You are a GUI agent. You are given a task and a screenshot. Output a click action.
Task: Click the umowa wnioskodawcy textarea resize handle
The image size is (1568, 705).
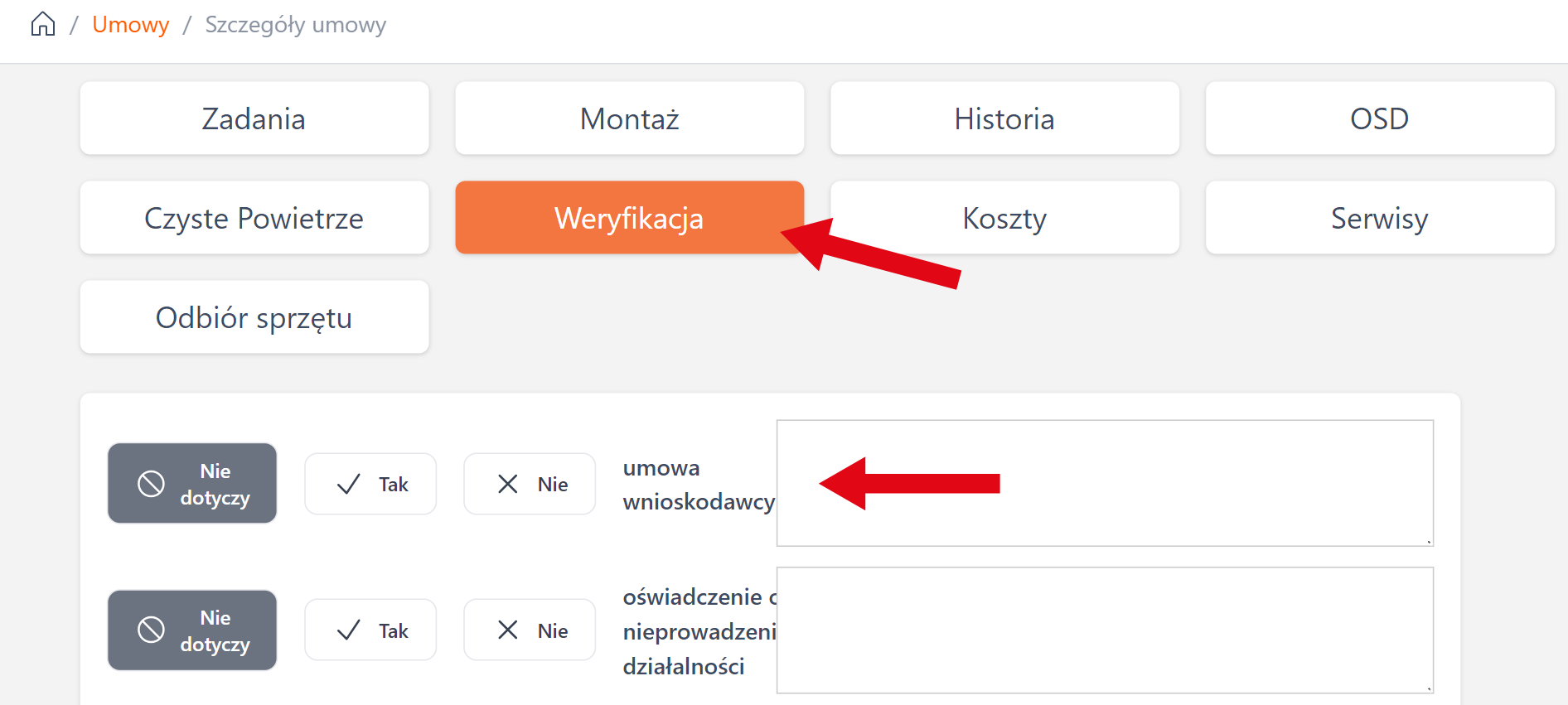(x=1429, y=541)
